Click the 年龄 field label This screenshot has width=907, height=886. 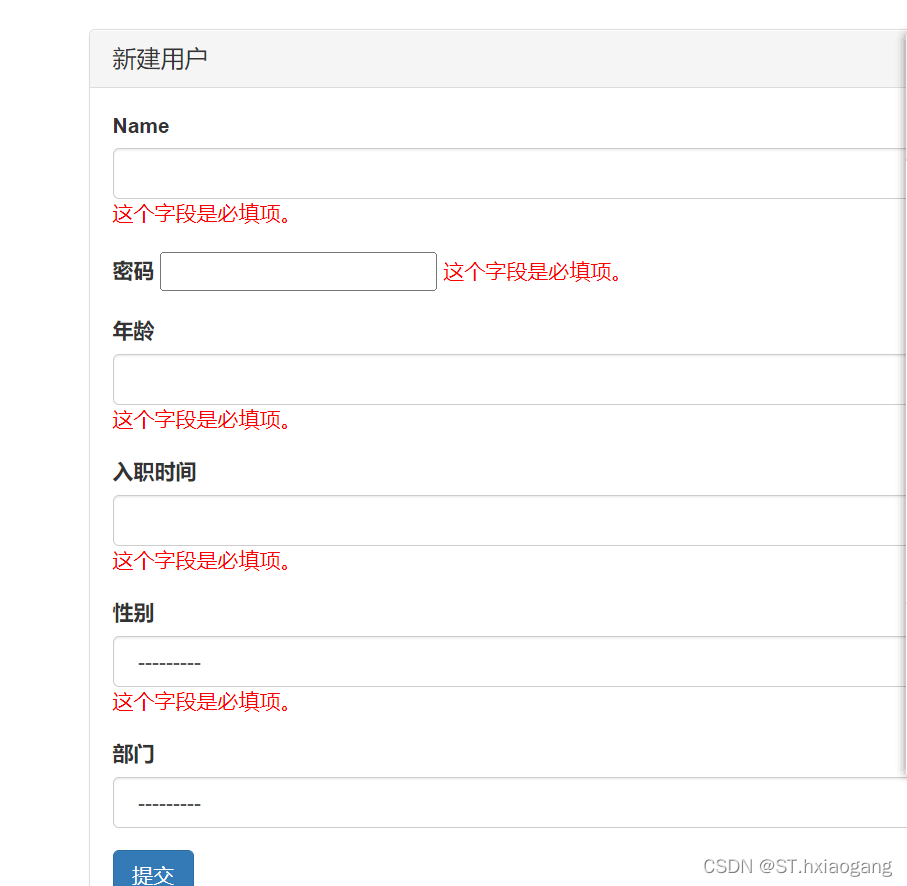click(x=133, y=331)
